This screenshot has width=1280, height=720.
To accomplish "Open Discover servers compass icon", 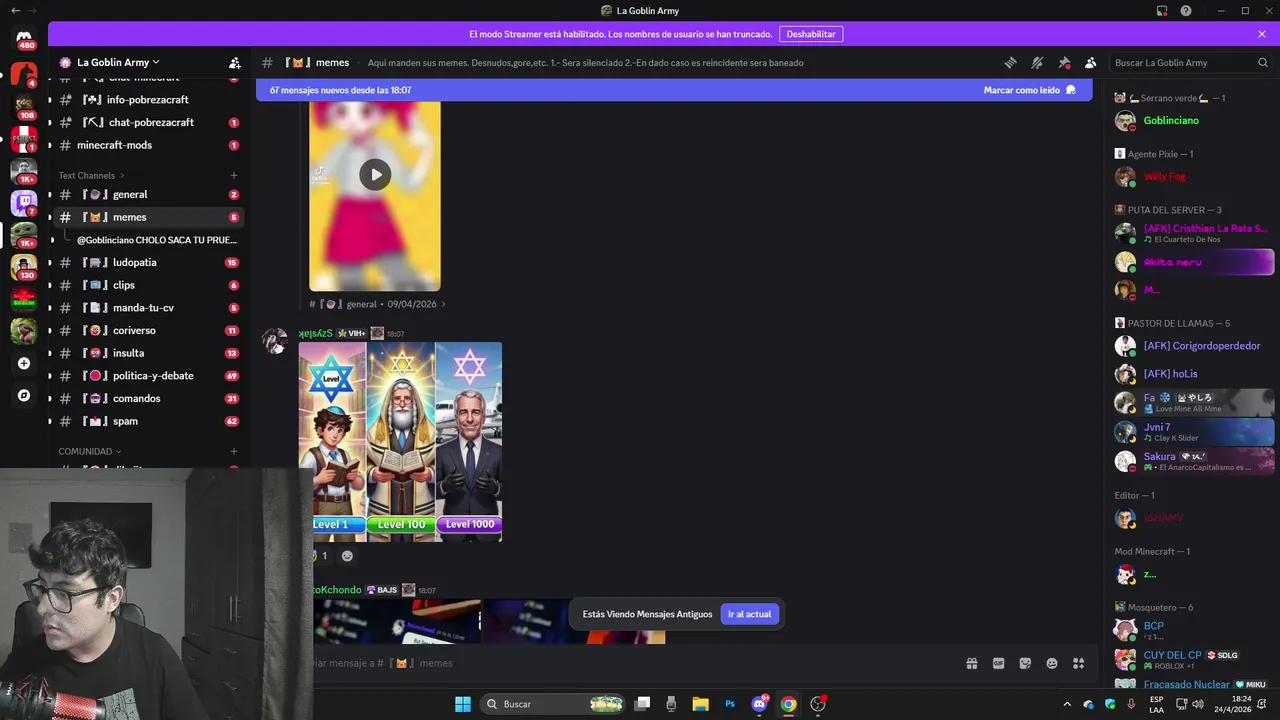I will pos(24,395).
